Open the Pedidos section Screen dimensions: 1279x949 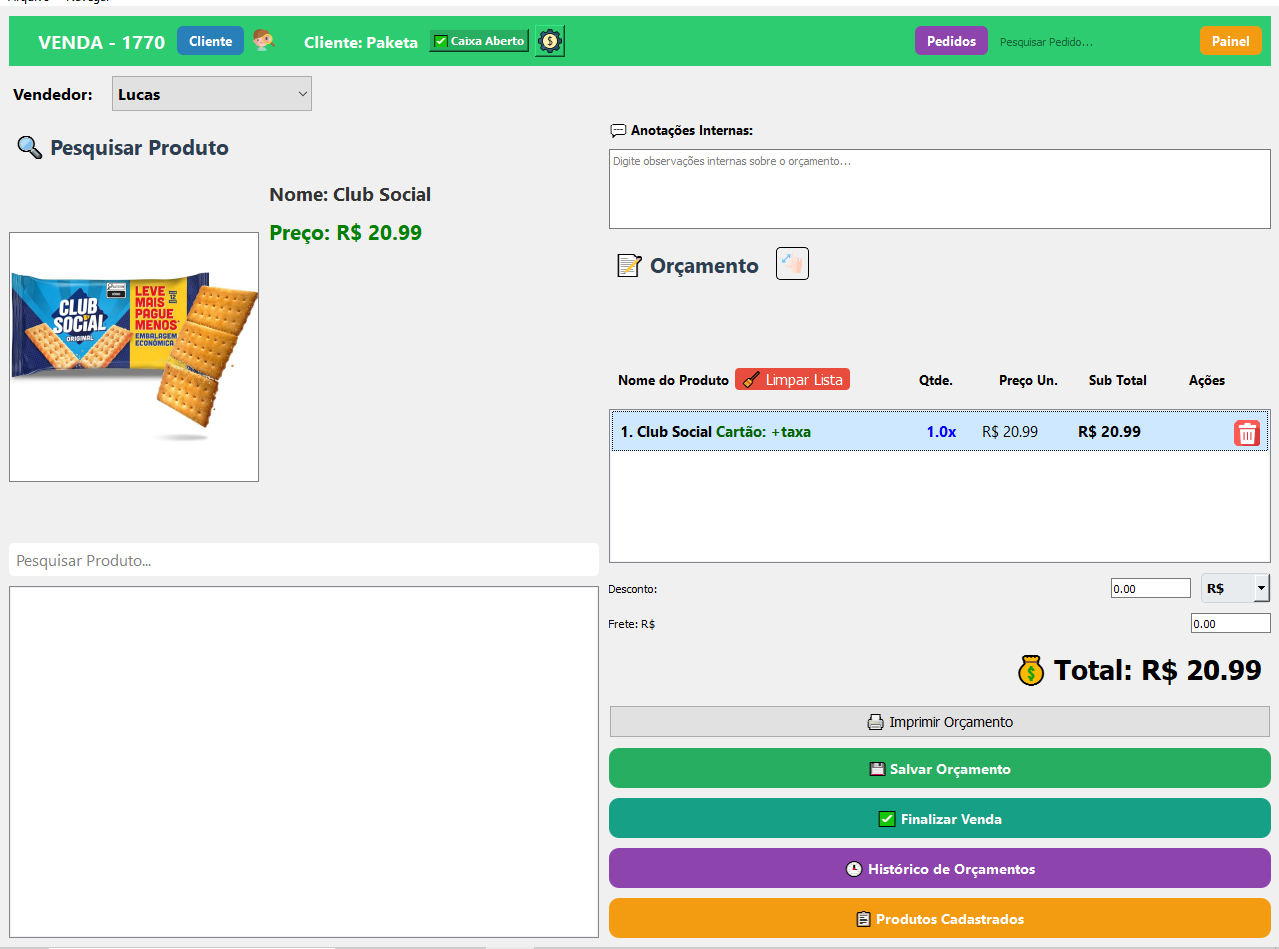951,41
